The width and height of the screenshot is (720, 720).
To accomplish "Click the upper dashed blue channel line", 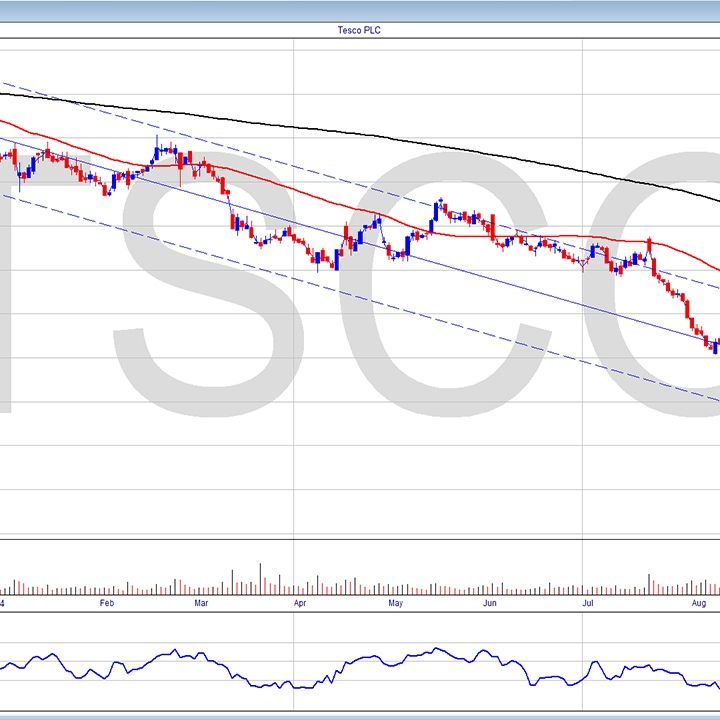I will (x=300, y=166).
